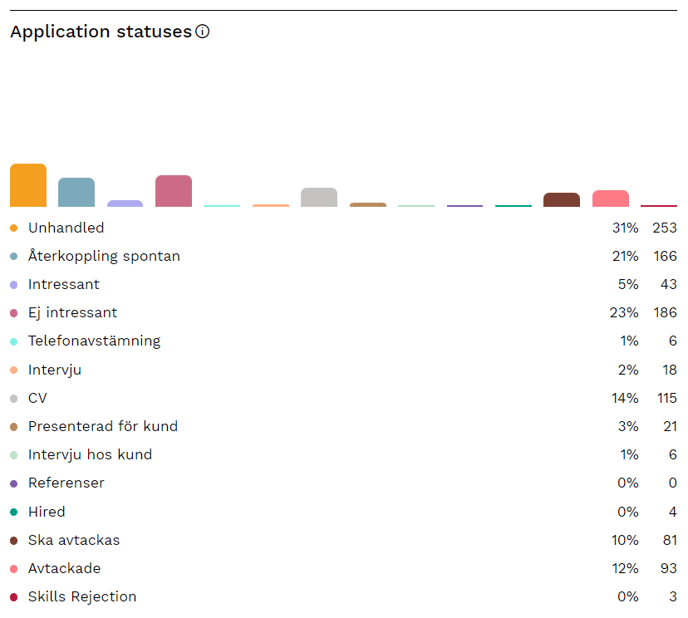Screen dimensions: 688x618
Task: Choose the Presenterad för kund status
Action: tap(103, 426)
